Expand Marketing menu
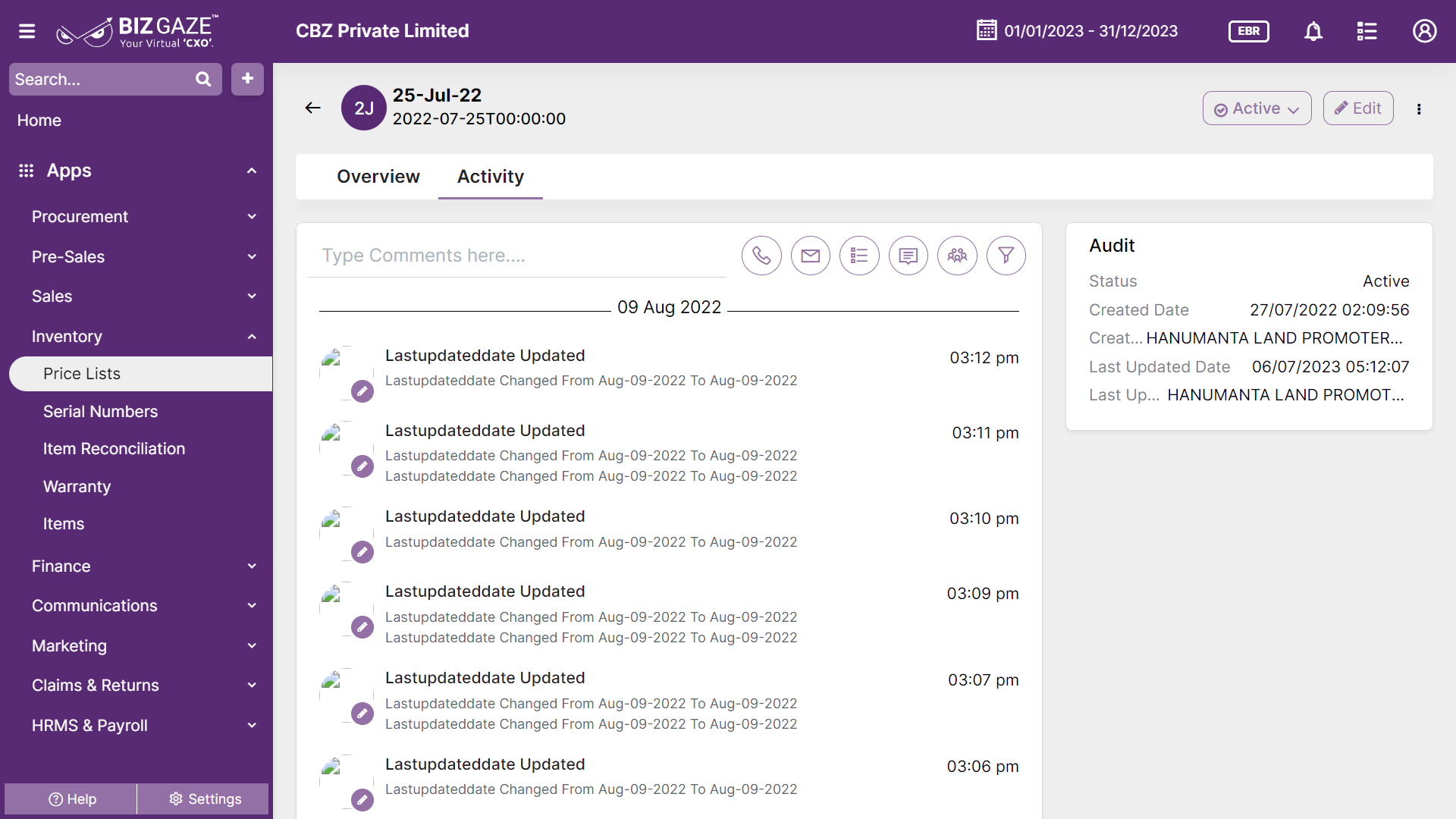1456x819 pixels. pos(252,646)
